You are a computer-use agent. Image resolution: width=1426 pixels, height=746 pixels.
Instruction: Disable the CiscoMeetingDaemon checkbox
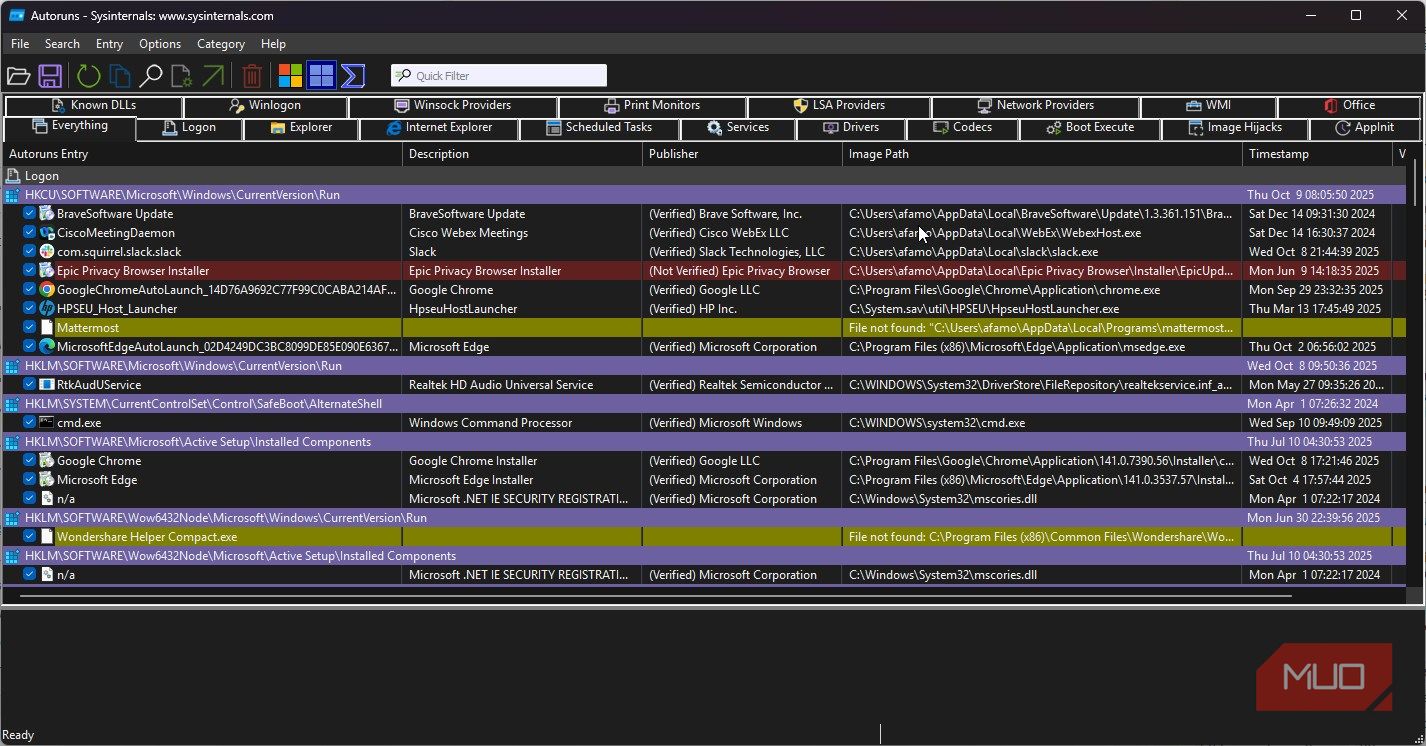click(30, 233)
